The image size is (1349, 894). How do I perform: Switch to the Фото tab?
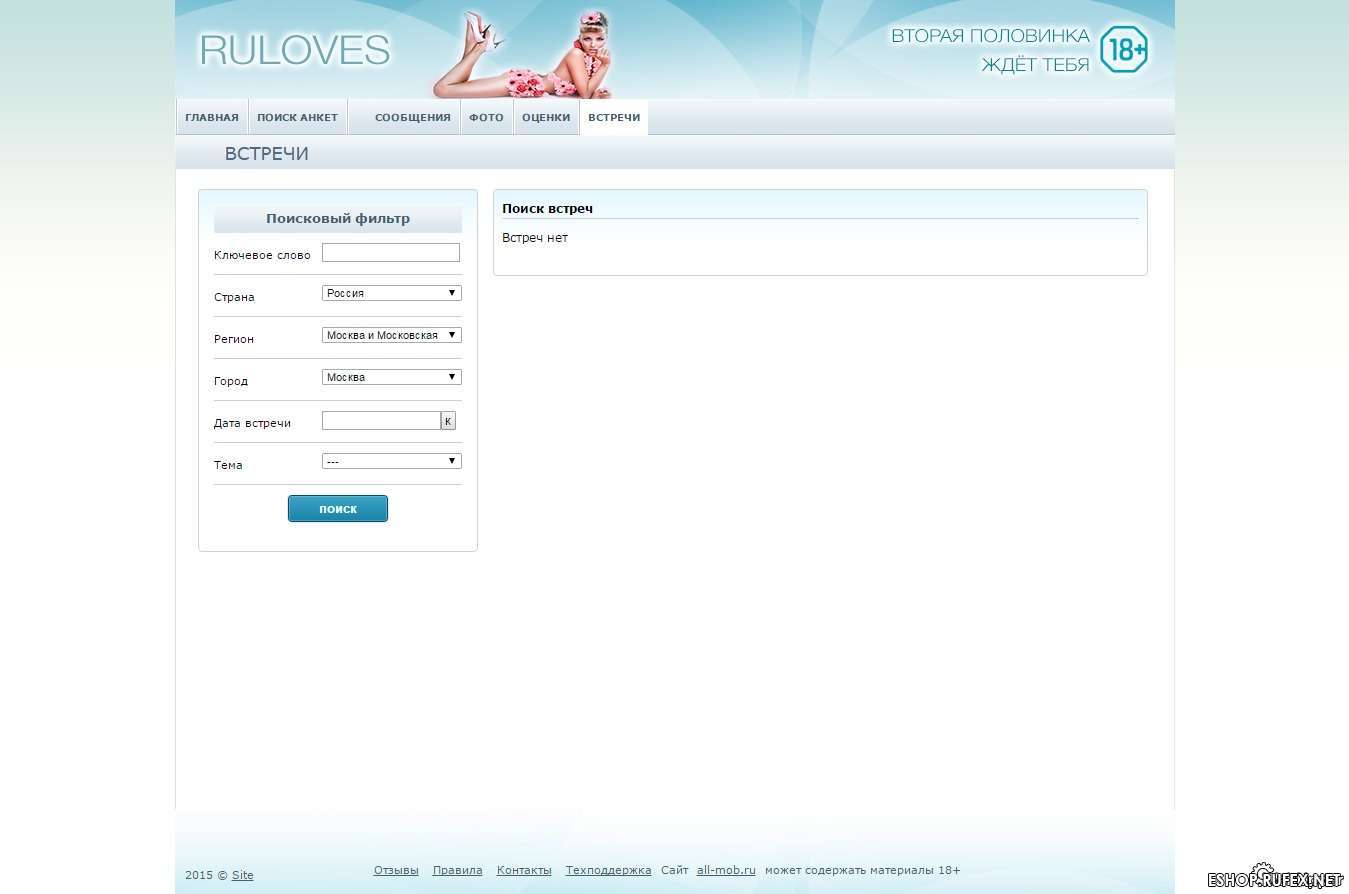[486, 118]
